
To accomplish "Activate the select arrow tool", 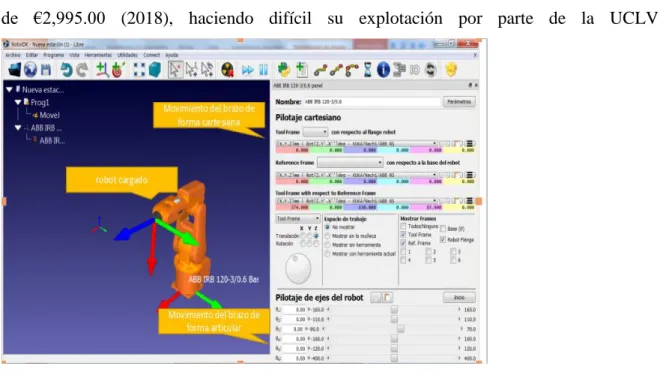I will pyautogui.click(x=175, y=69).
